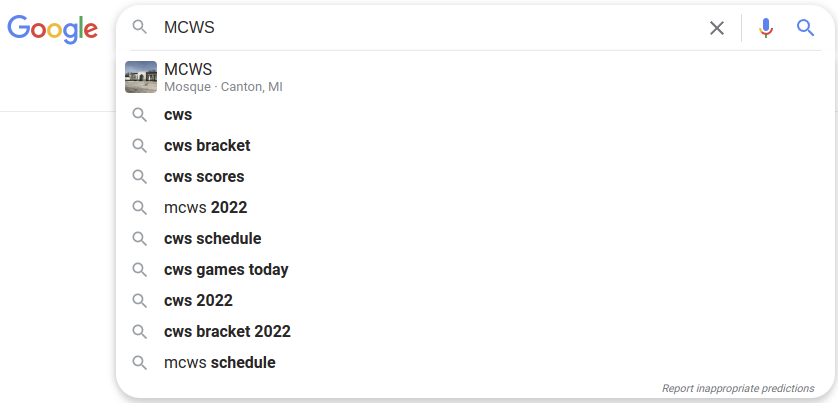Start voice search with microphone icon

pos(766,28)
